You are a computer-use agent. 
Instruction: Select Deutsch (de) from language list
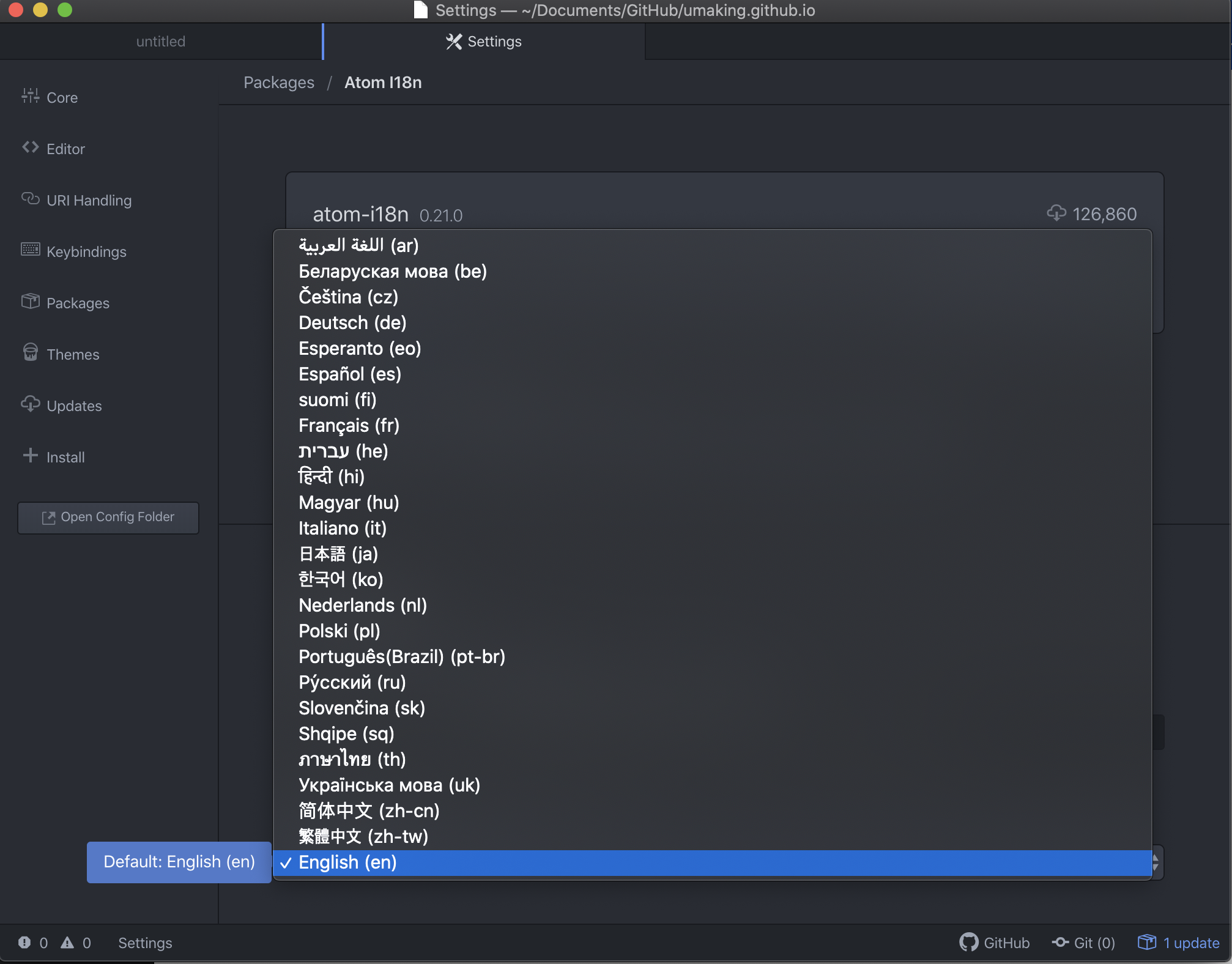coord(352,322)
